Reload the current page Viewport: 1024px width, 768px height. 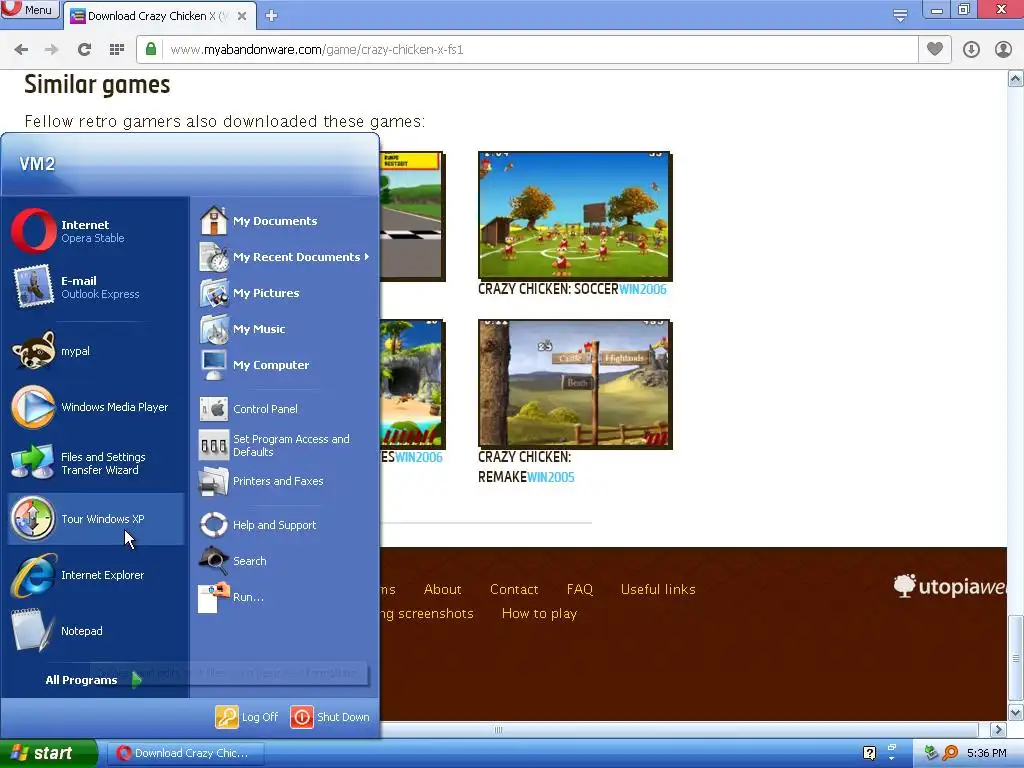coord(84,50)
